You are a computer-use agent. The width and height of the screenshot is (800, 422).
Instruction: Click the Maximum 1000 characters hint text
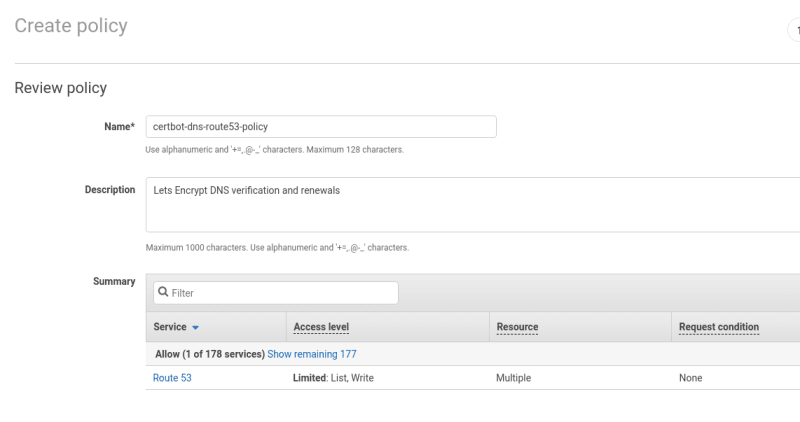[277, 247]
